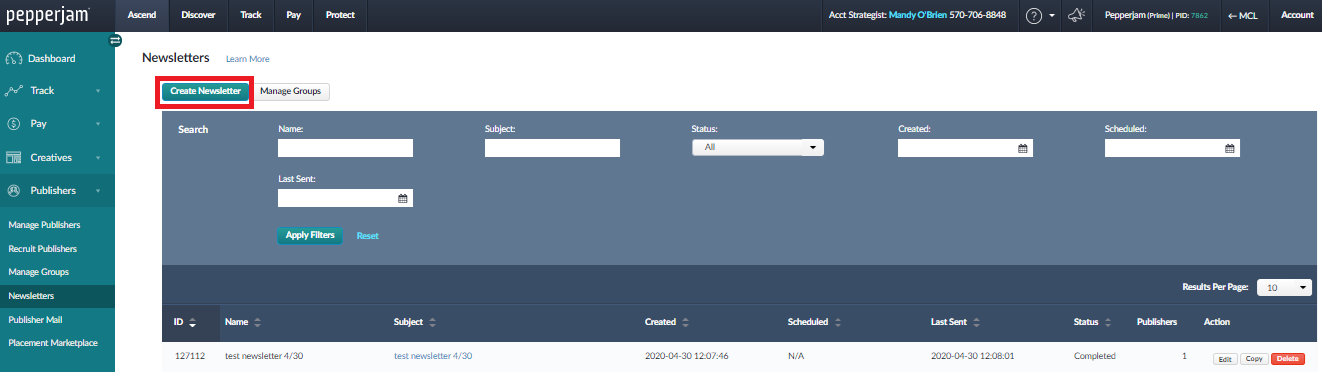Sort the table by the ID column

[192, 322]
